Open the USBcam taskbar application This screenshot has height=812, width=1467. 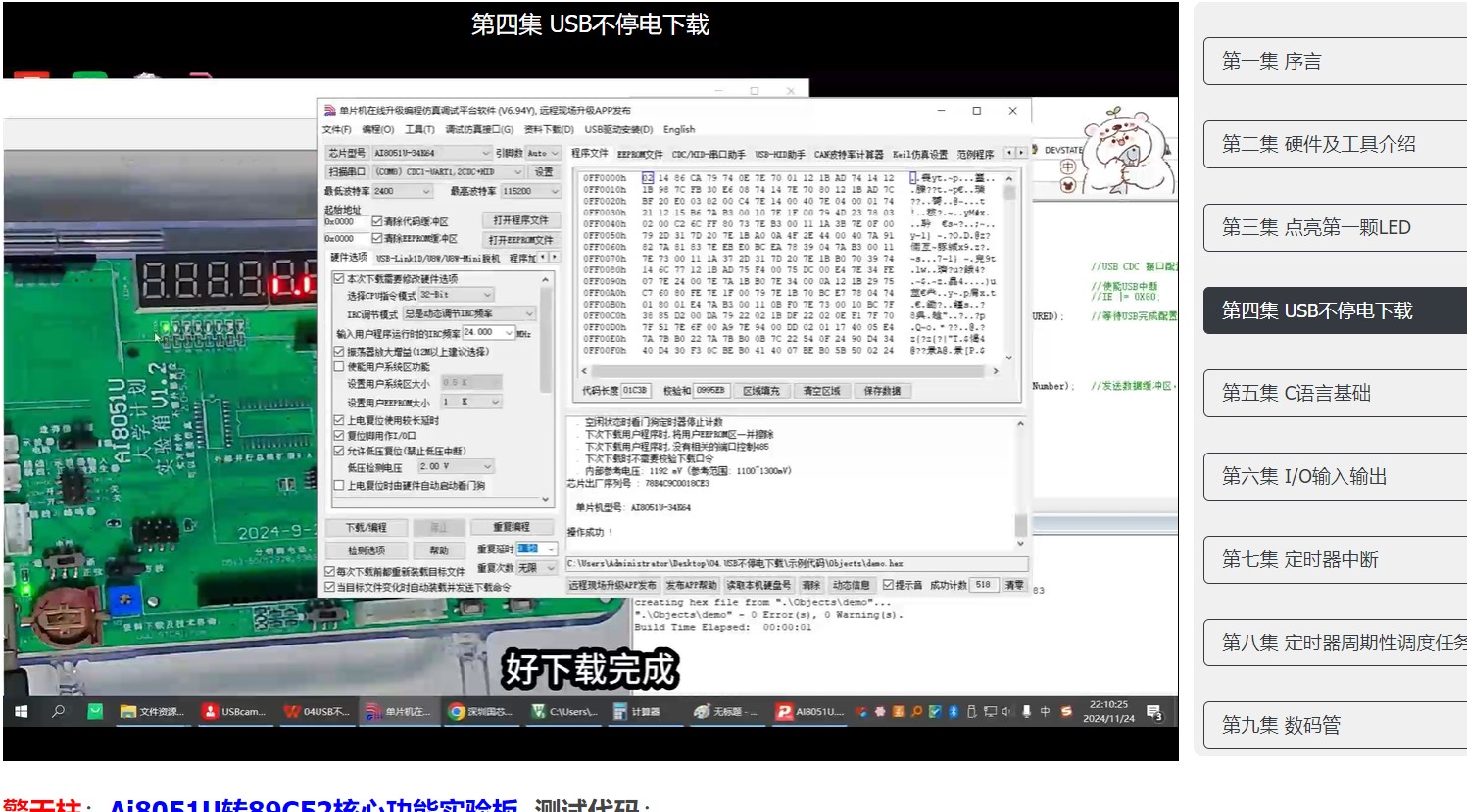coord(235,712)
